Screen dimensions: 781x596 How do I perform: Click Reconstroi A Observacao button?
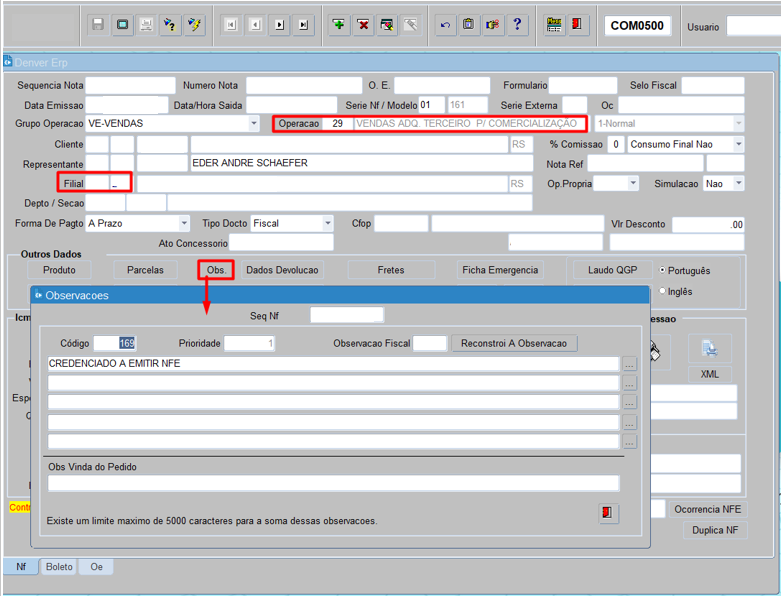(514, 344)
